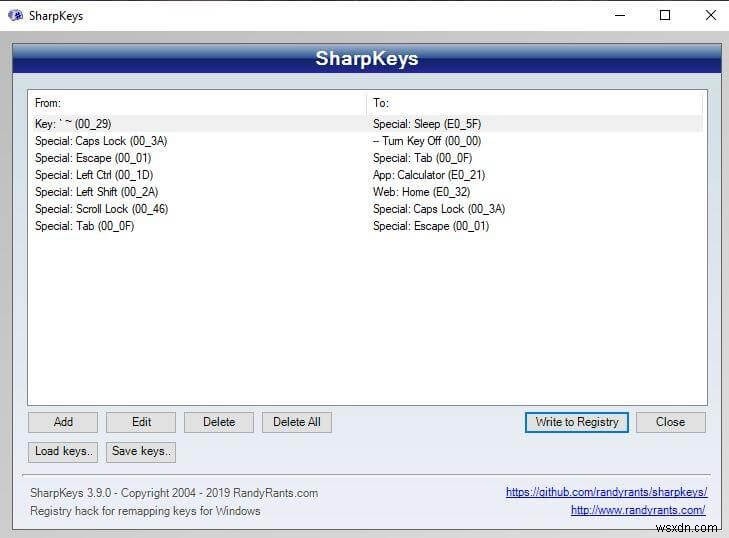Open the Load keys.. dialog

pos(63,452)
